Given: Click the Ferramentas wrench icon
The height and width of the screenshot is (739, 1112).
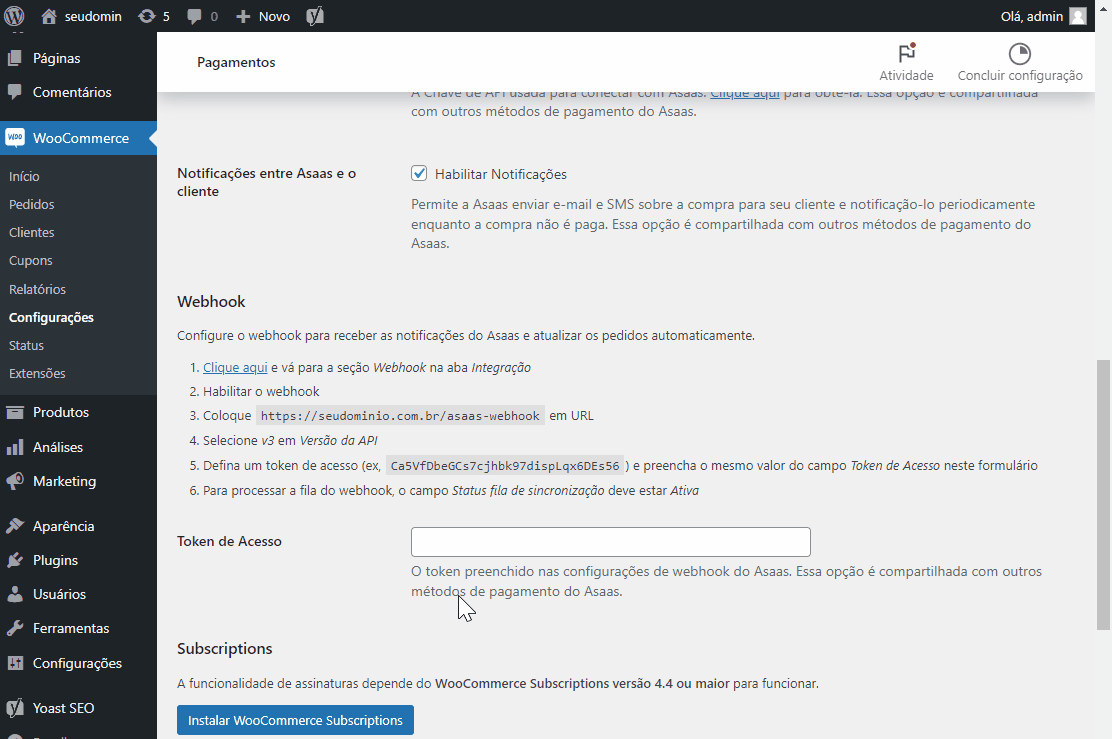Looking at the screenshot, I should (15, 628).
